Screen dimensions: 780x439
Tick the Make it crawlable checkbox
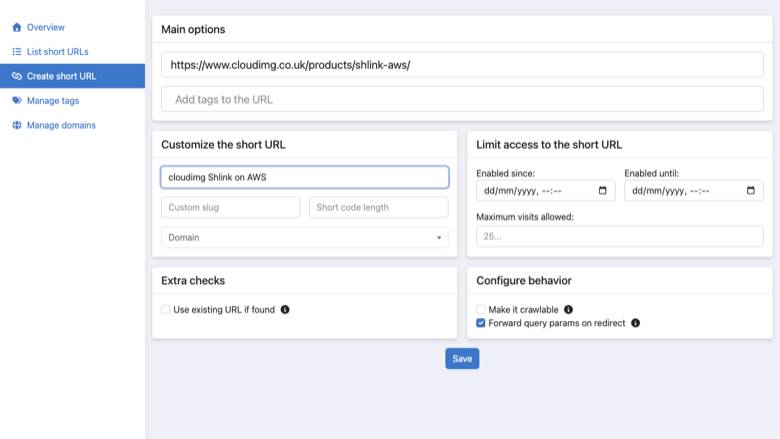(x=481, y=310)
